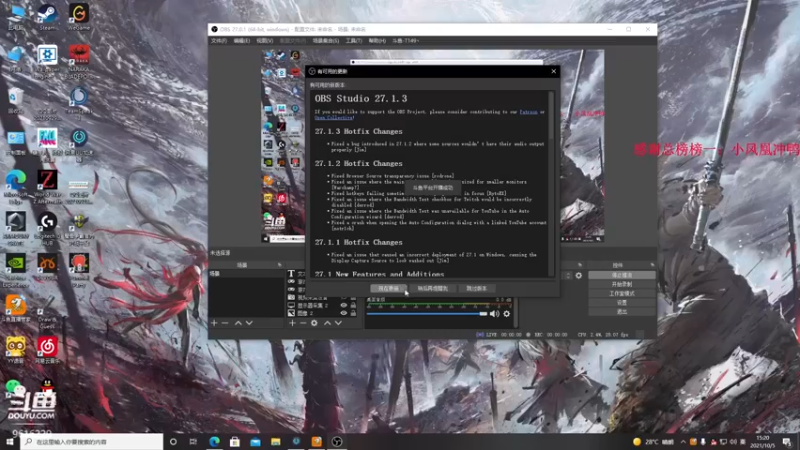The width and height of the screenshot is (800, 450).
Task: Click the Windows taskbar search box
Action: pyautogui.click(x=92, y=442)
